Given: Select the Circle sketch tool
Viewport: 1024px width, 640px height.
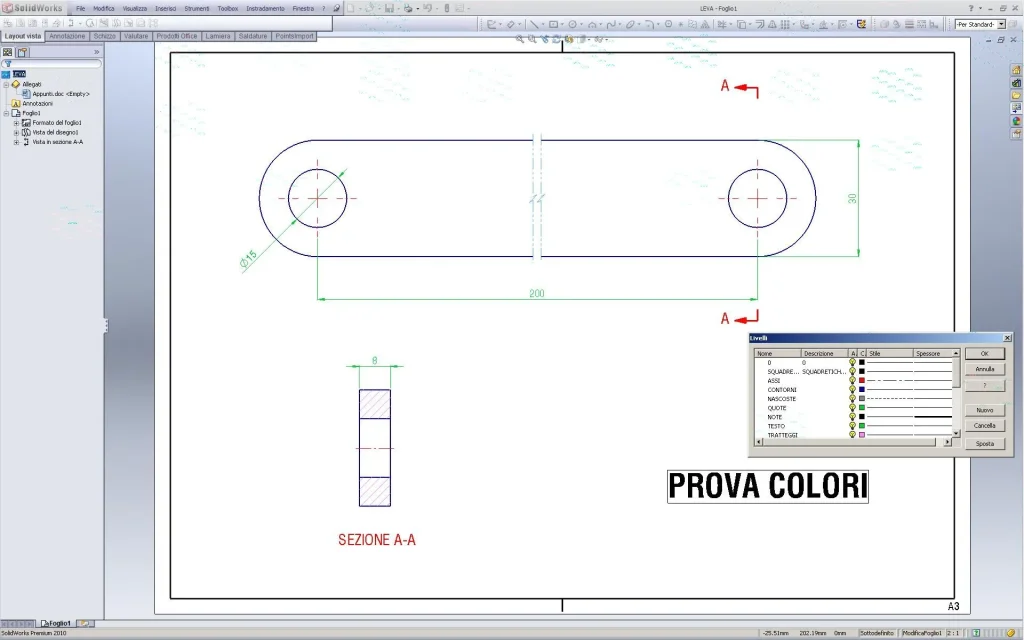Looking at the screenshot, I should coord(573,24).
